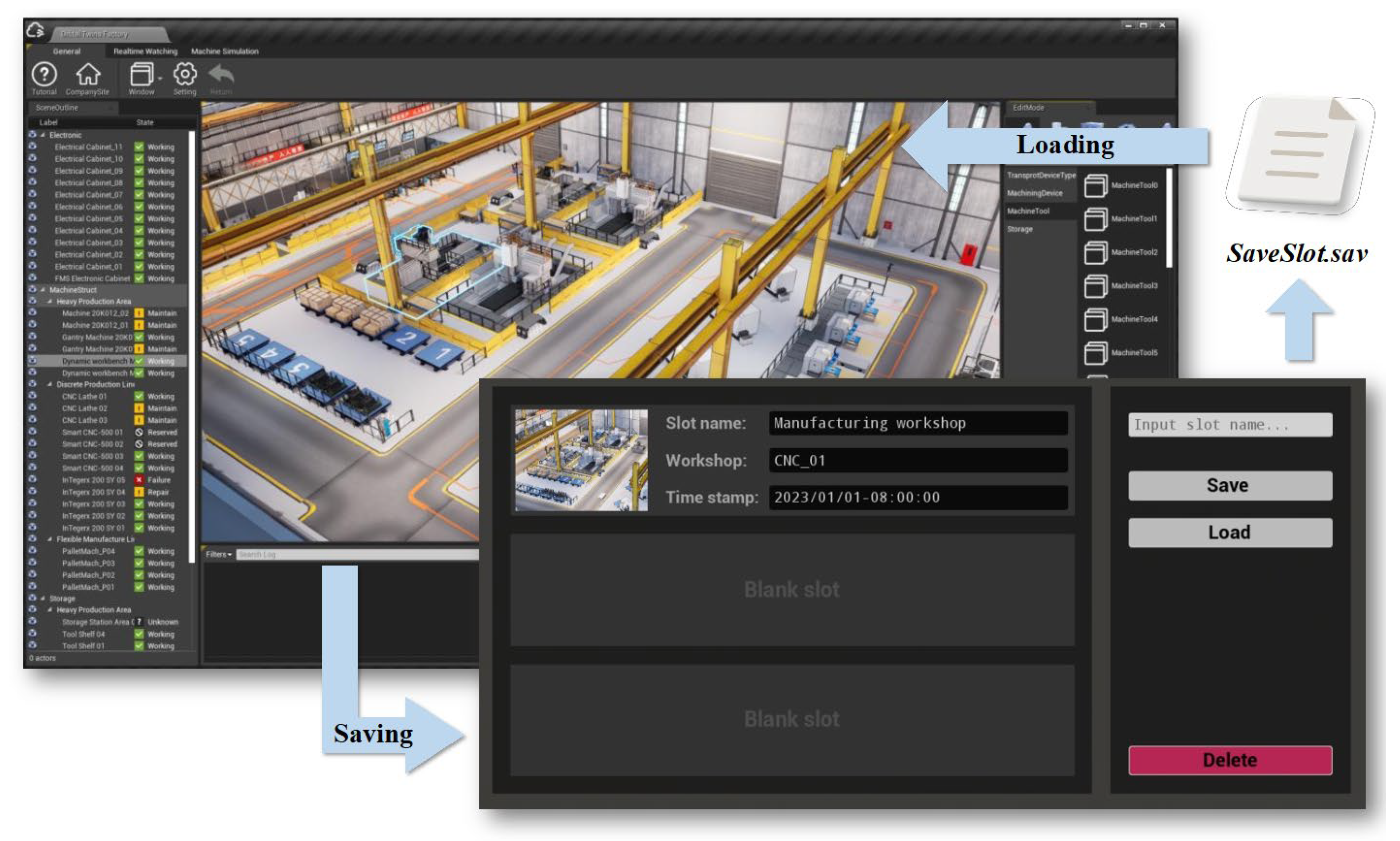Select the MachineTool3 asset icon

1095,286
